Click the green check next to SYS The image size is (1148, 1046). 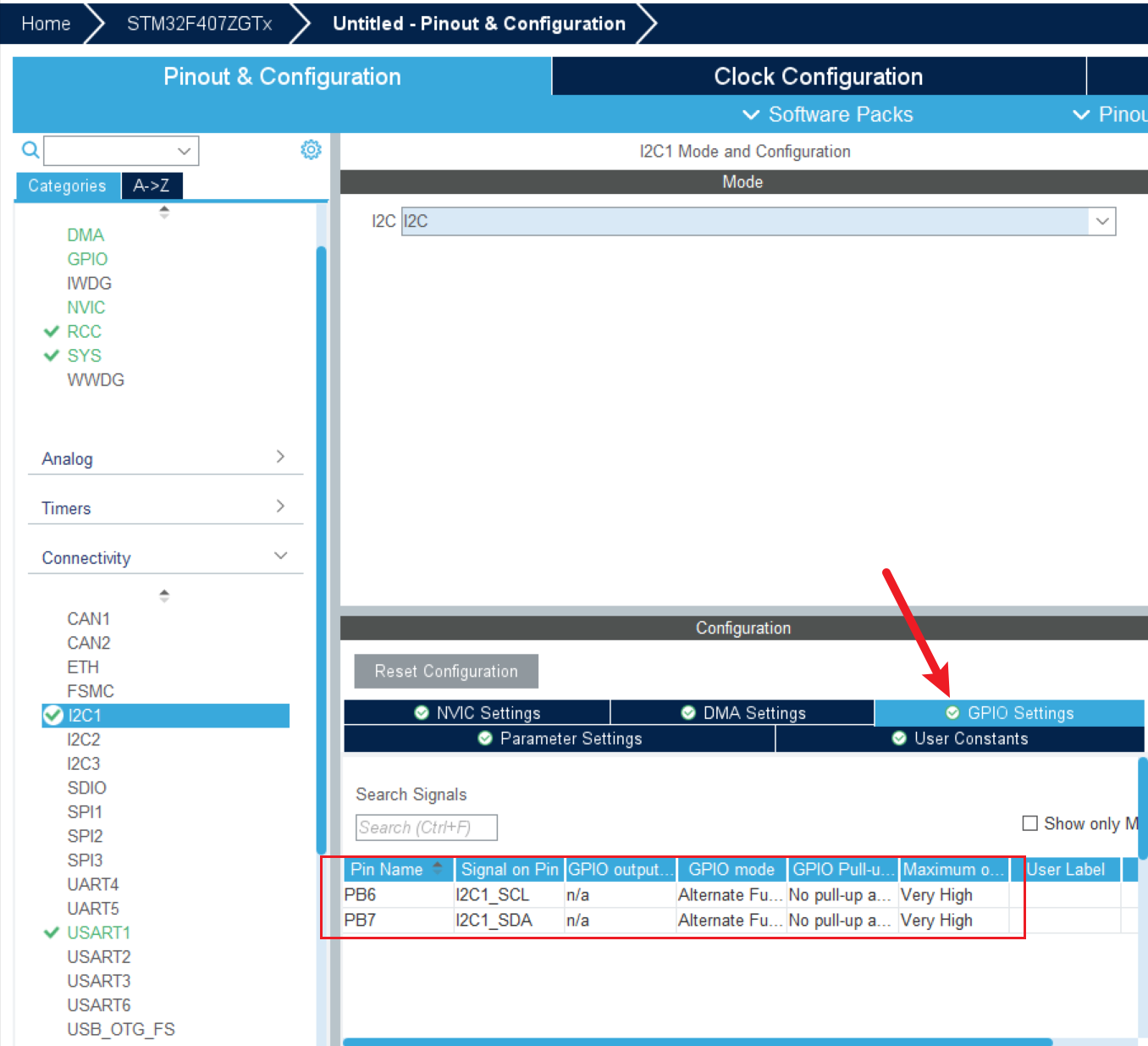(52, 356)
